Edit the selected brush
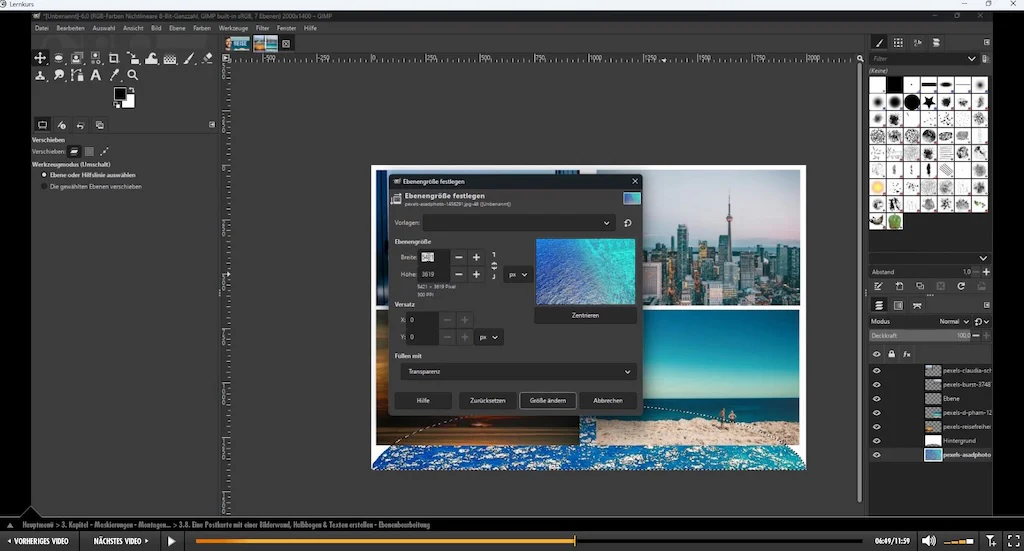Screen dimensions: 1024x551 pos(878,287)
